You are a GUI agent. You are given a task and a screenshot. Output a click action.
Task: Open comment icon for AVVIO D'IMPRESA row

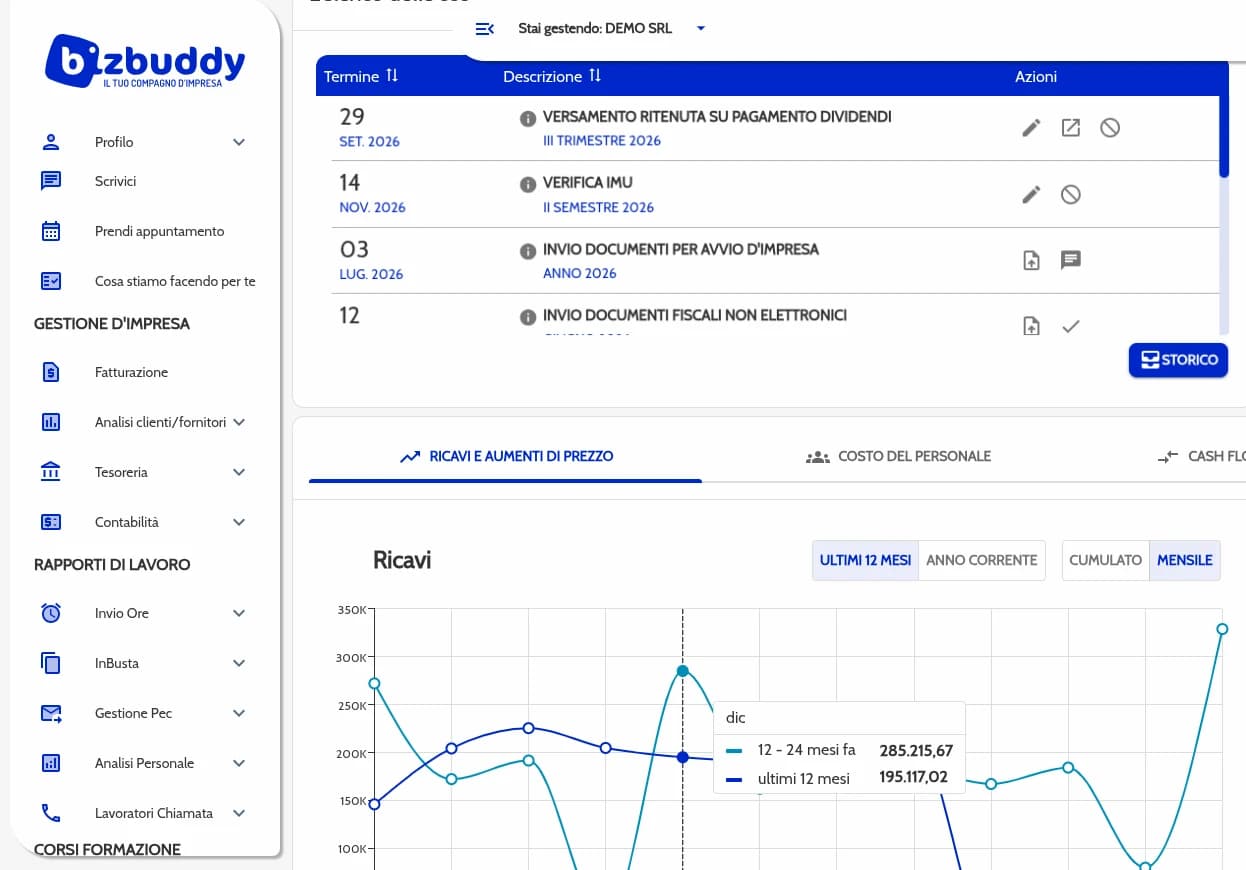pyautogui.click(x=1071, y=260)
